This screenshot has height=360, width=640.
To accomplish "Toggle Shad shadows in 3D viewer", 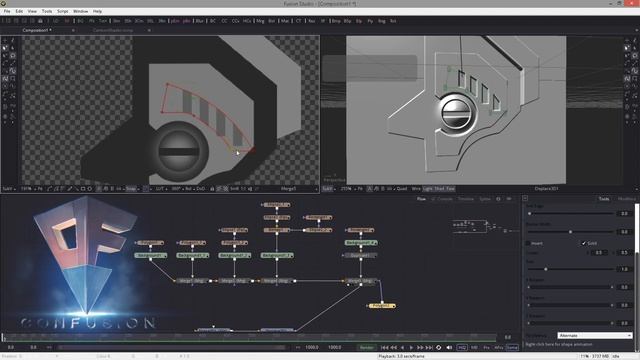I will tap(439, 189).
